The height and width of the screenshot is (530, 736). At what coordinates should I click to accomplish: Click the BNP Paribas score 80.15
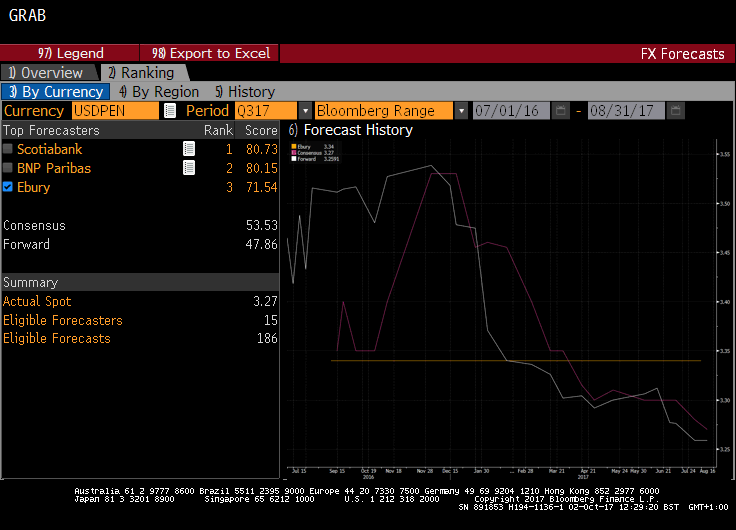[x=261, y=168]
